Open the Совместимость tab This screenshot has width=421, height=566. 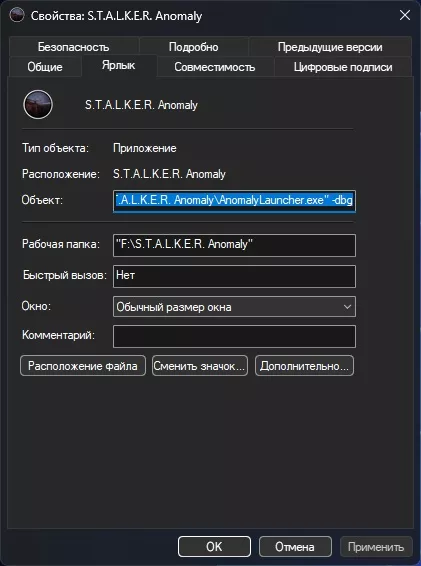215,67
